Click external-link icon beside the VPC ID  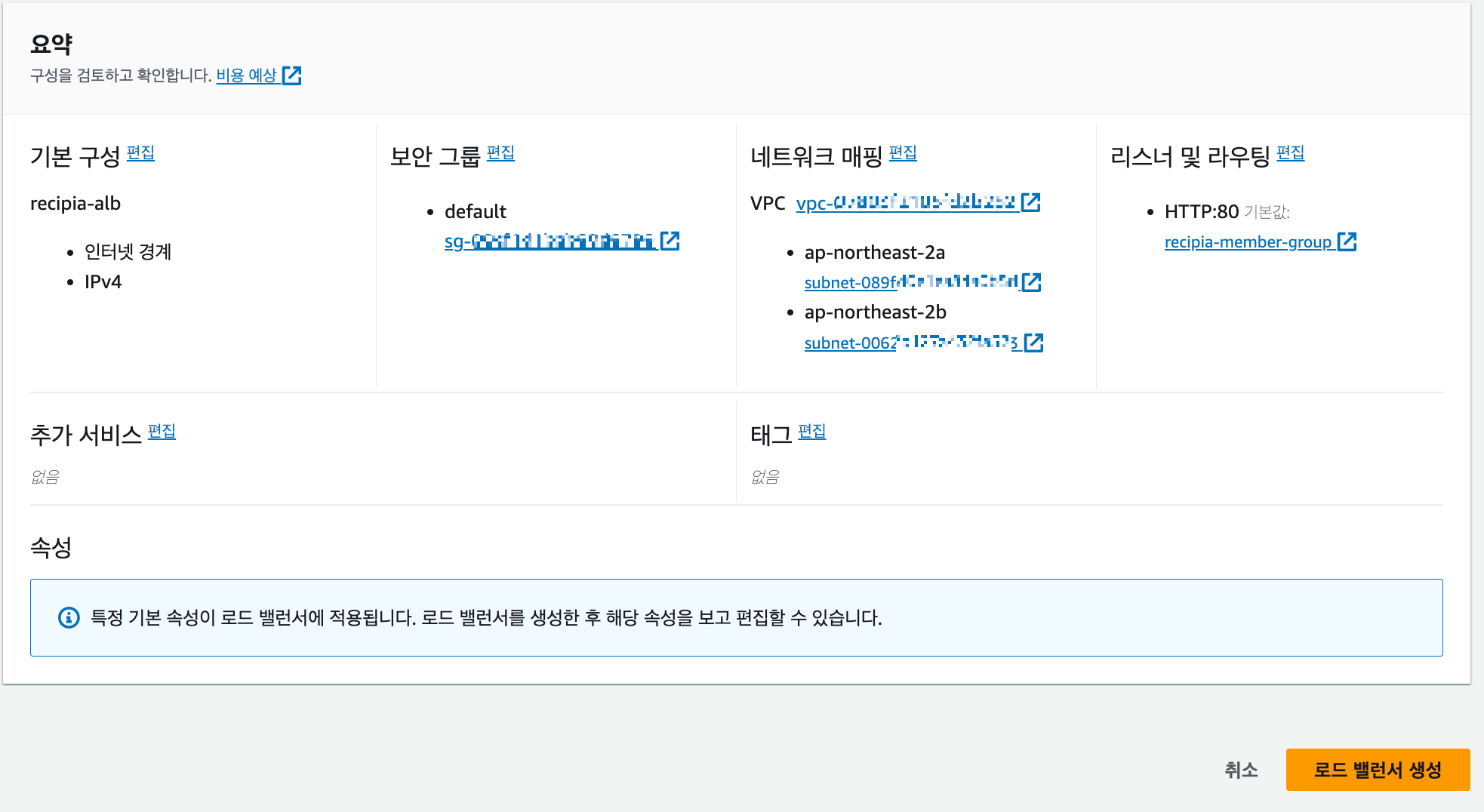tap(1030, 202)
